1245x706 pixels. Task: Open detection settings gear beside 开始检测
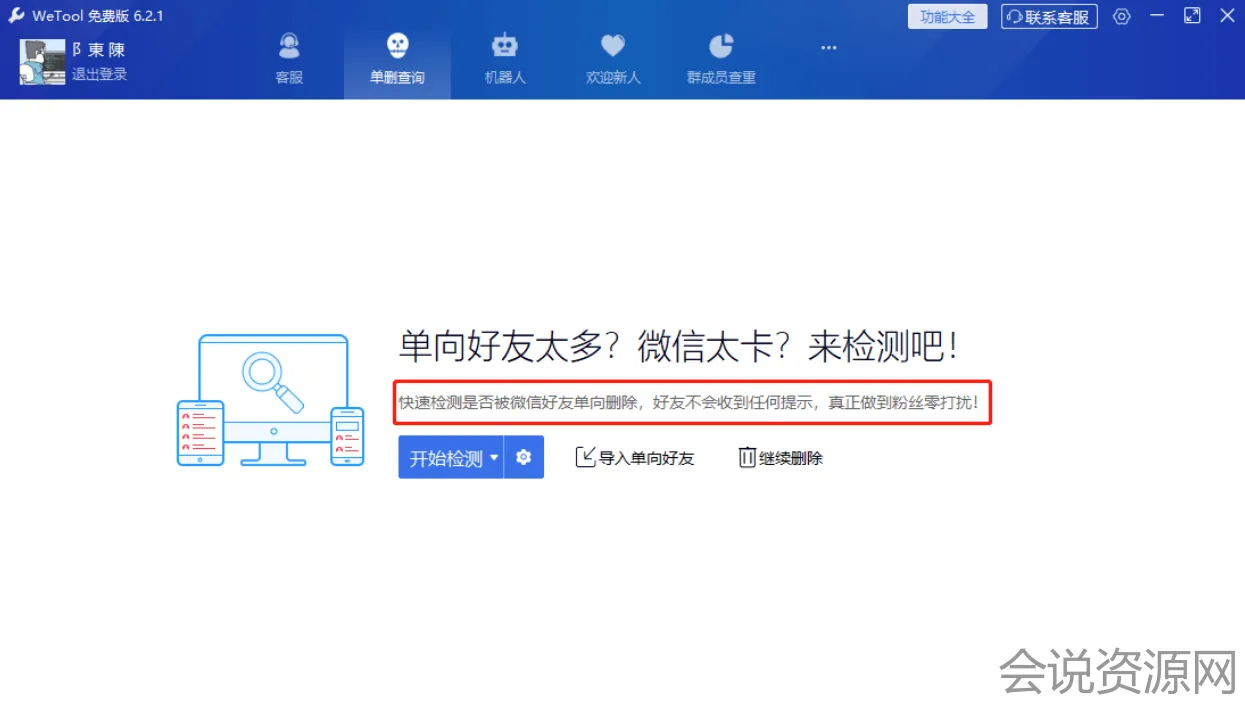click(x=523, y=458)
